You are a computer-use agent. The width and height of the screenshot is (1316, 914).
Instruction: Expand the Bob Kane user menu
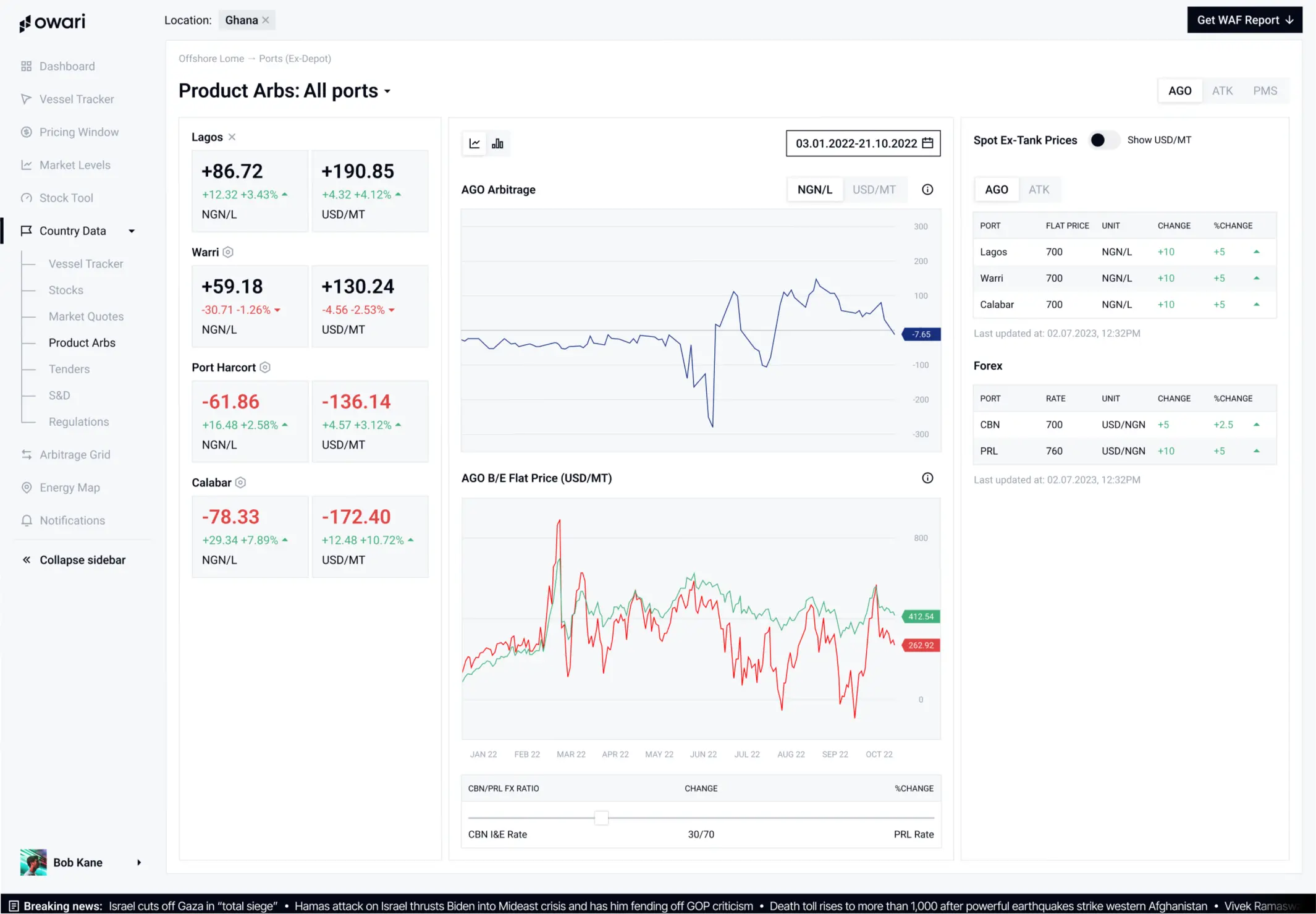(139, 862)
